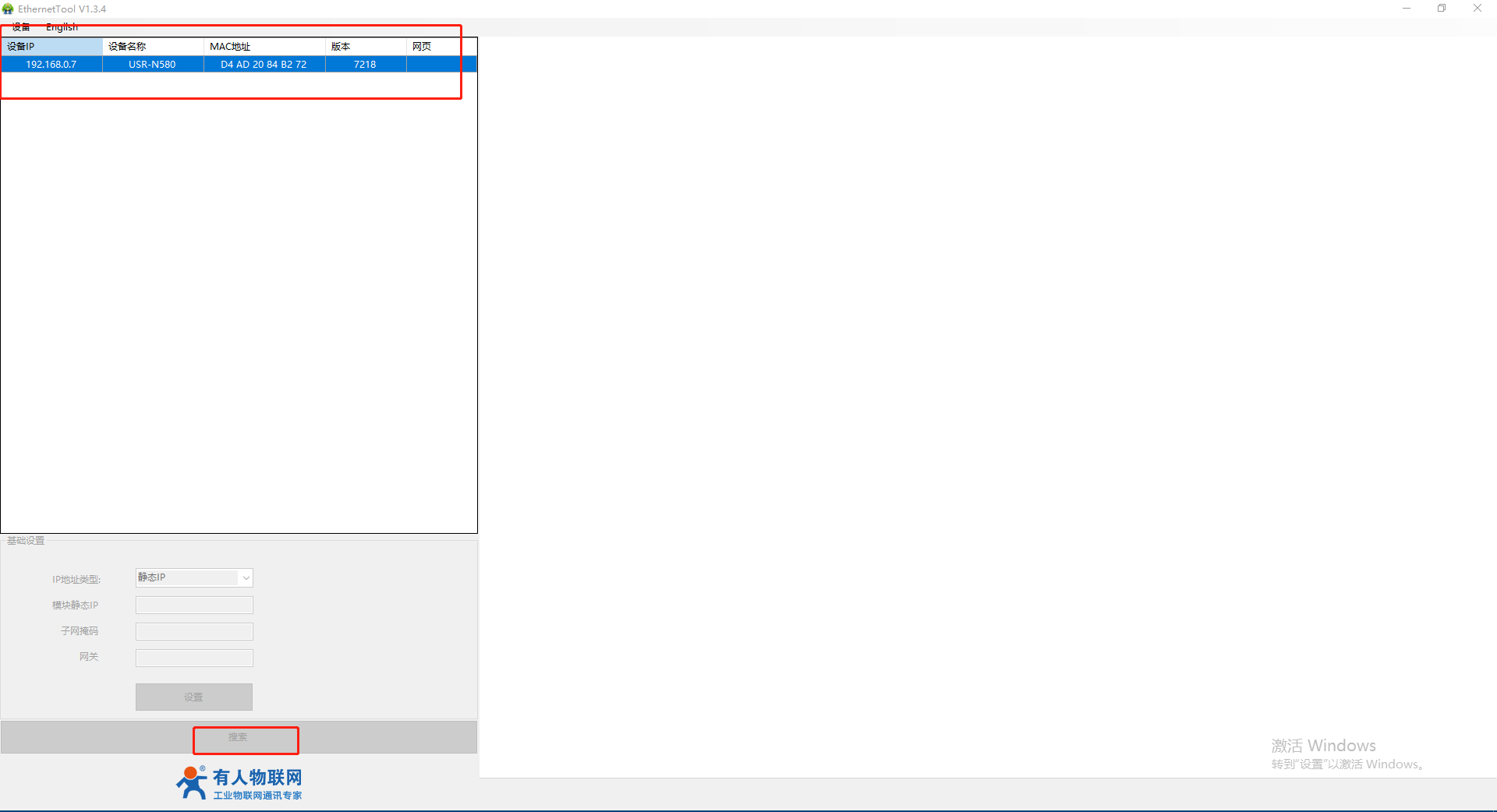
Task: Click the EthernetTool app icon in title bar
Action: click(8, 9)
